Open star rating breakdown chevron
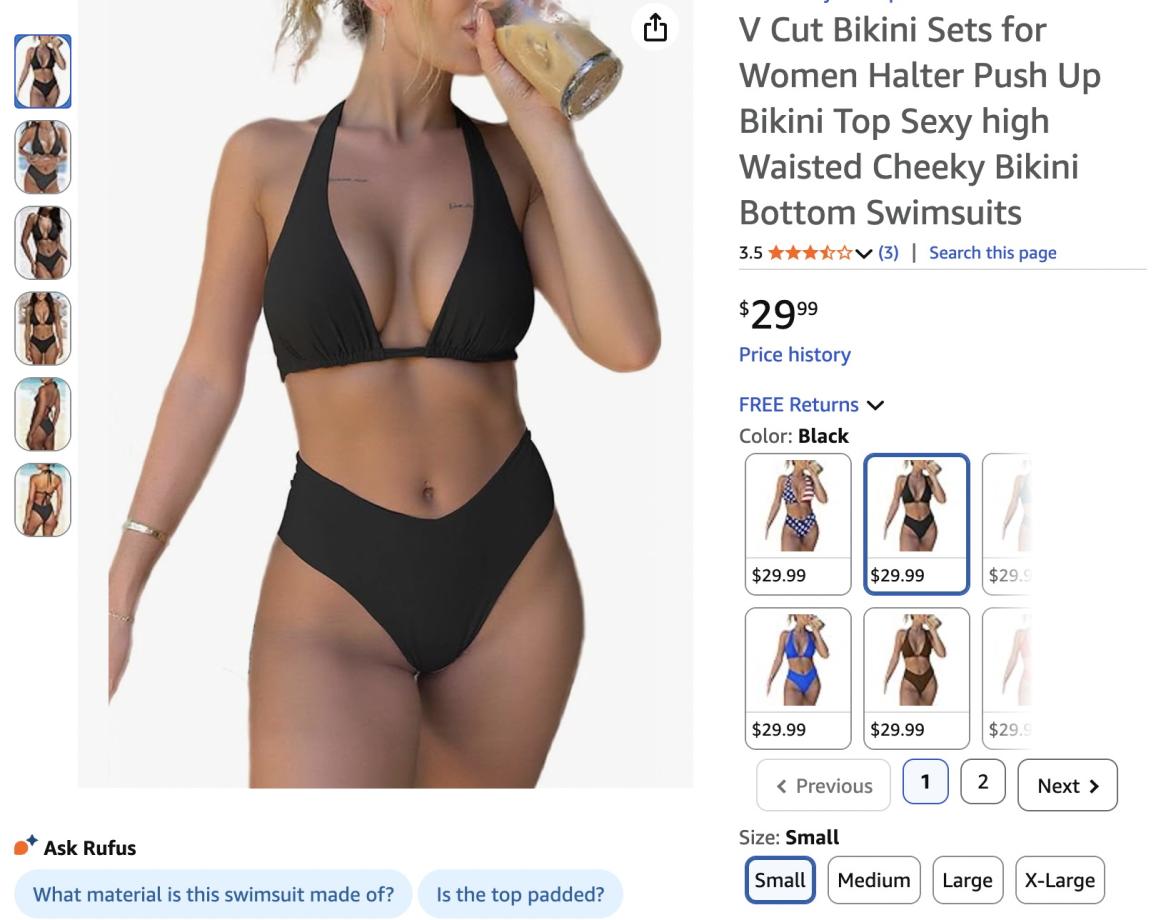This screenshot has width=1171, height=920. (864, 254)
